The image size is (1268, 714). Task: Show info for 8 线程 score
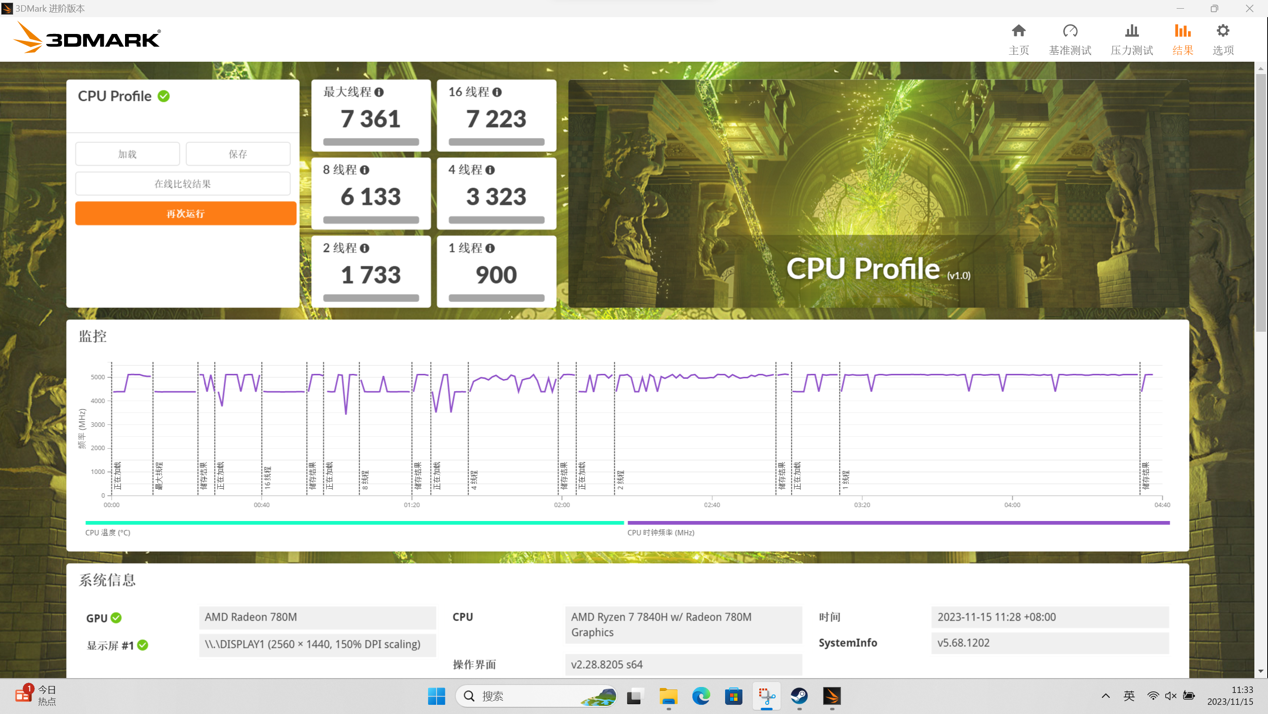coord(365,170)
